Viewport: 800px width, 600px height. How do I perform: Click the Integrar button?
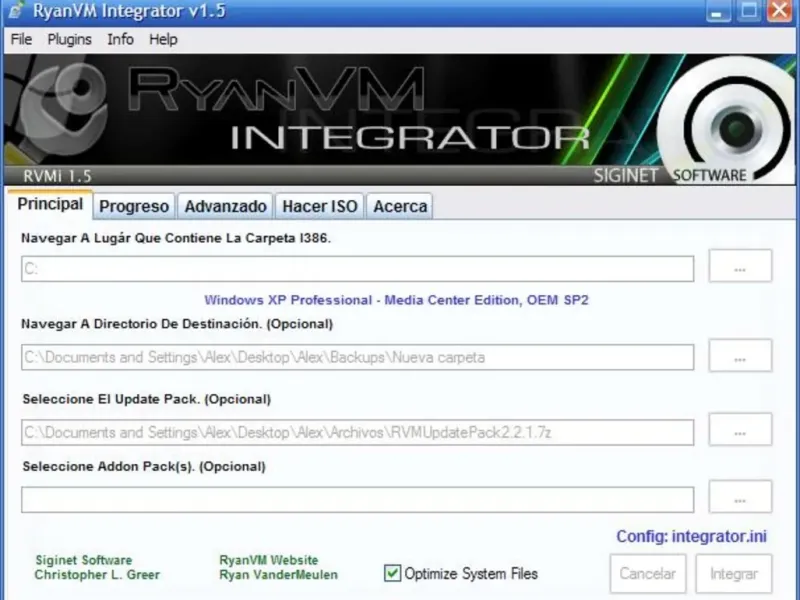coord(734,574)
